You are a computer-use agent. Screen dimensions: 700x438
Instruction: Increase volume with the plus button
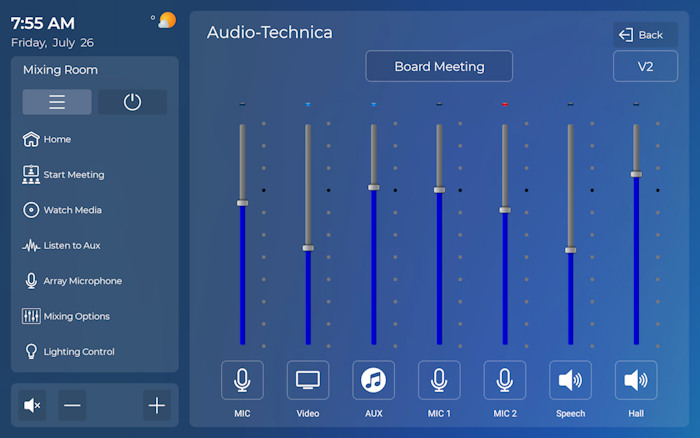[x=157, y=405]
